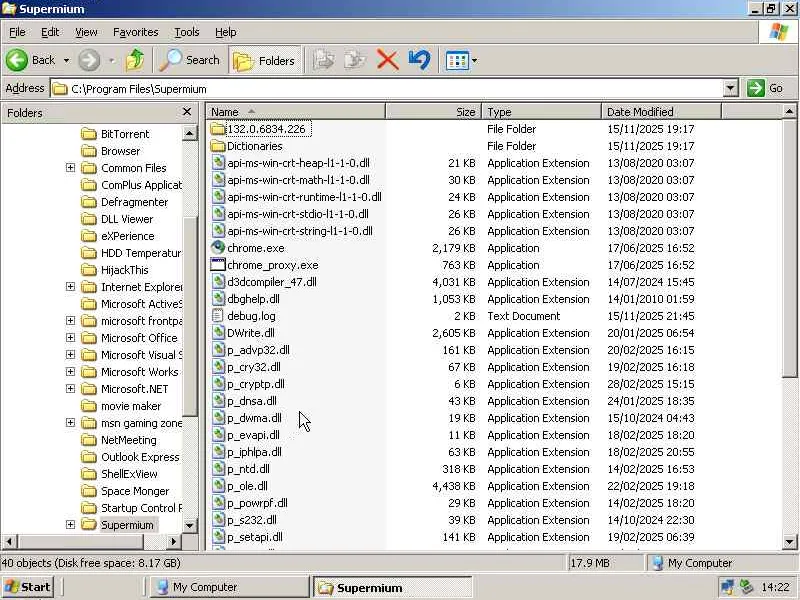Screen dimensions: 800x600
Task: Click the address path field
Action: point(387,88)
